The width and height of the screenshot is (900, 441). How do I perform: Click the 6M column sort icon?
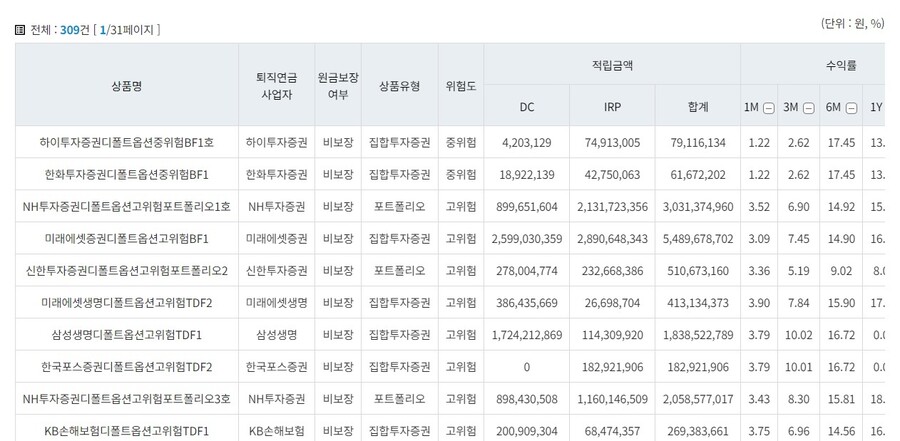pyautogui.click(x=850, y=108)
